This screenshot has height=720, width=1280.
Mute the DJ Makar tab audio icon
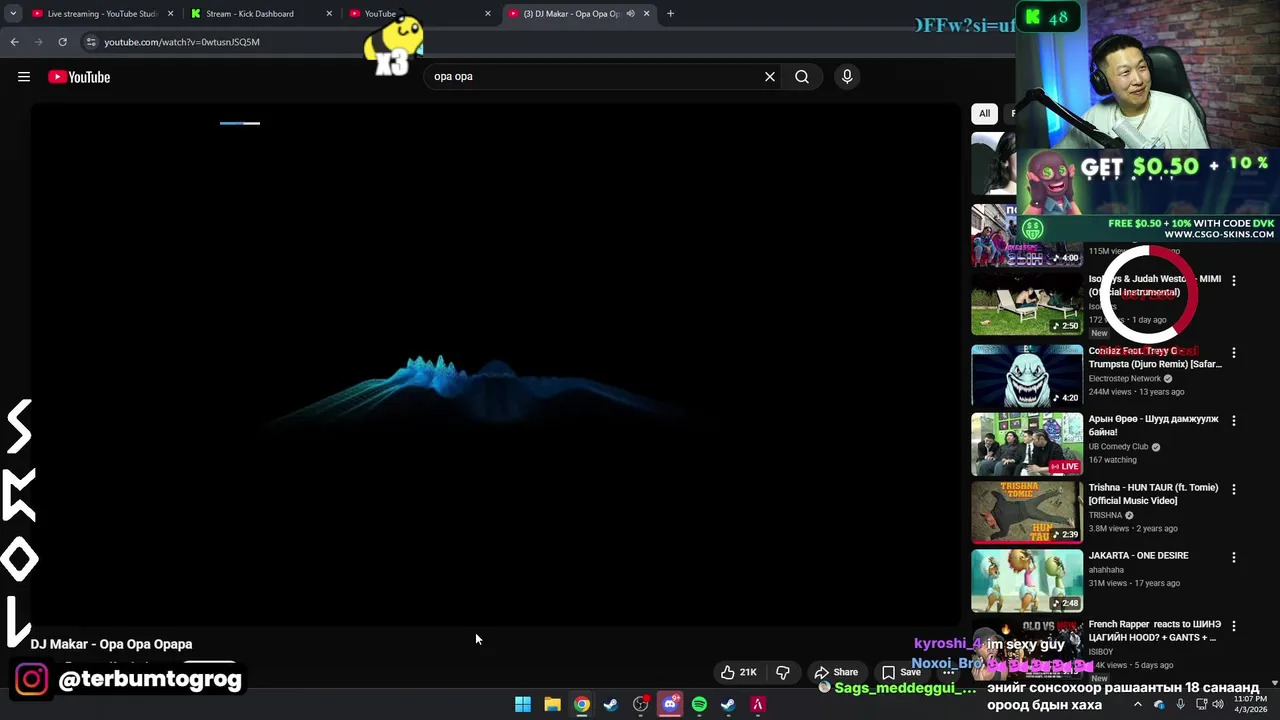coord(630,14)
